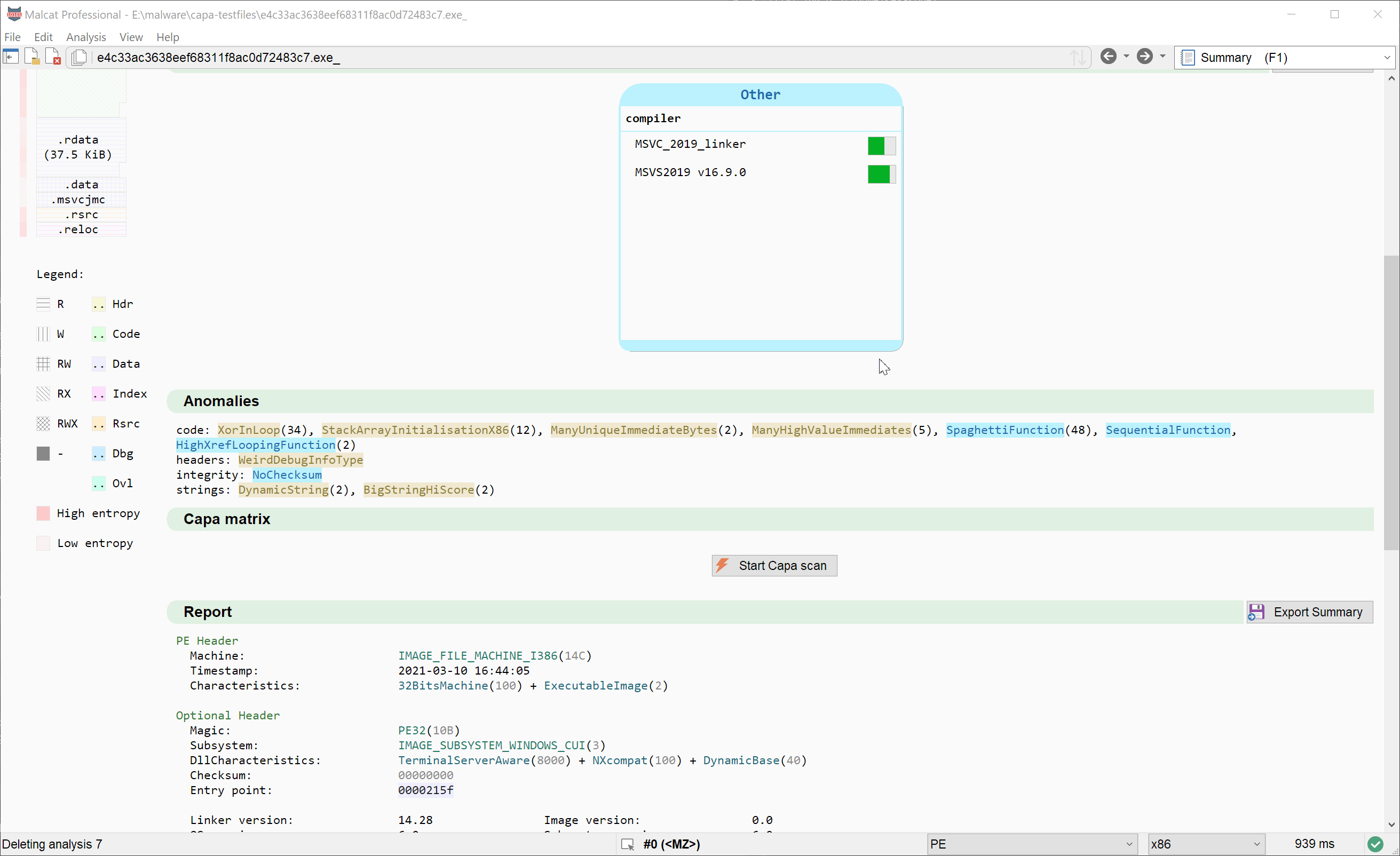Expand the x86 architecture dropdown
1400x856 pixels.
[1205, 844]
